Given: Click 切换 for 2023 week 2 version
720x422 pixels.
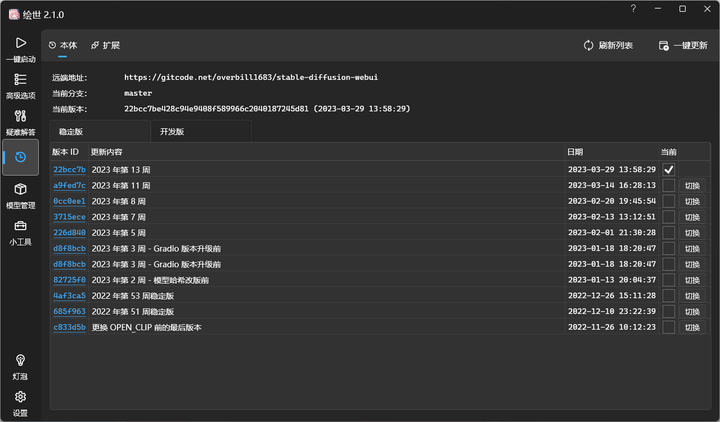Looking at the screenshot, I should 692,280.
